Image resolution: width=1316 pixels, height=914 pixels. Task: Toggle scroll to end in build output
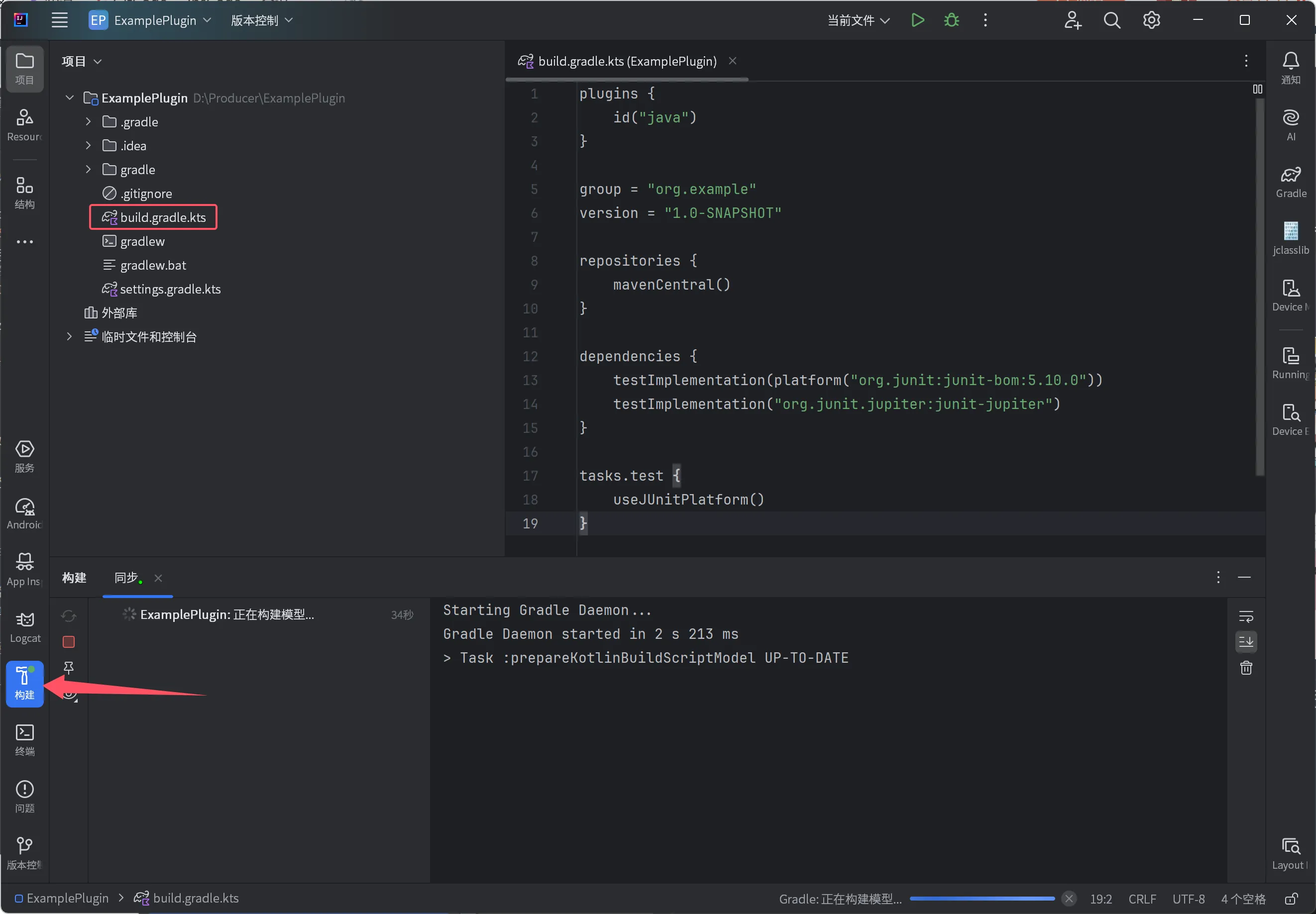tap(1246, 642)
